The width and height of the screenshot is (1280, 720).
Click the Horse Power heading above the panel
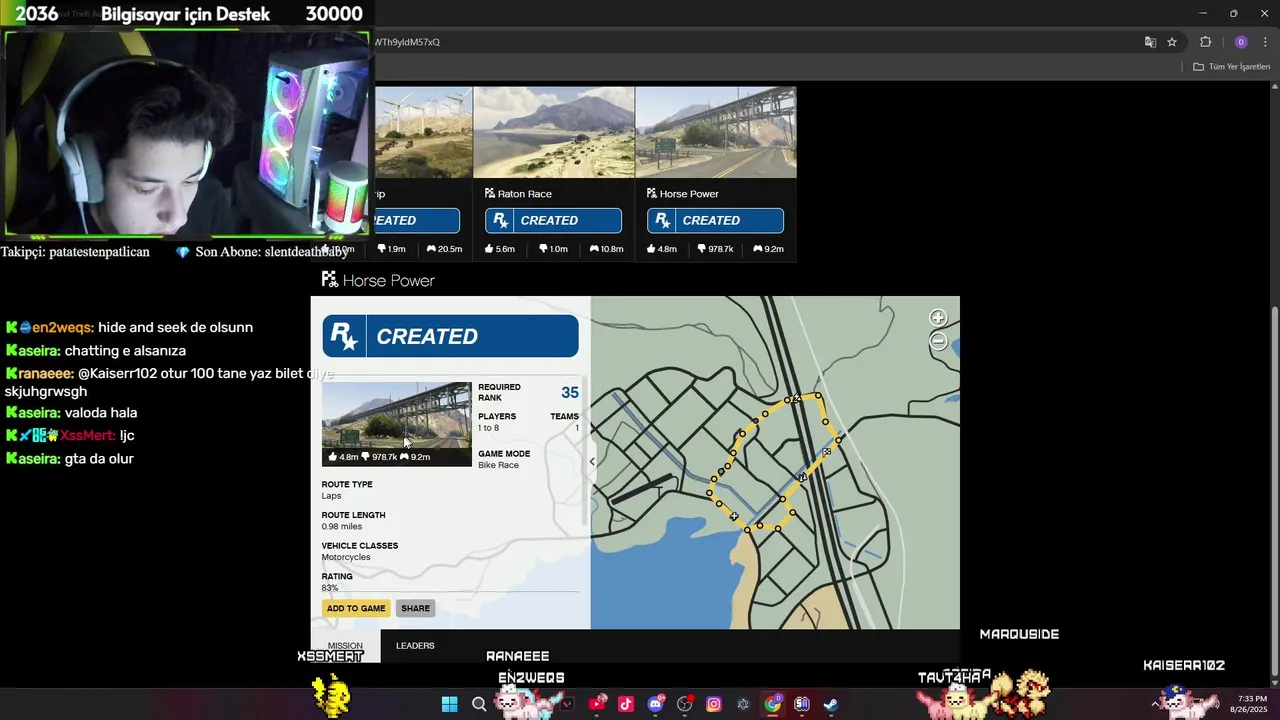(x=388, y=281)
